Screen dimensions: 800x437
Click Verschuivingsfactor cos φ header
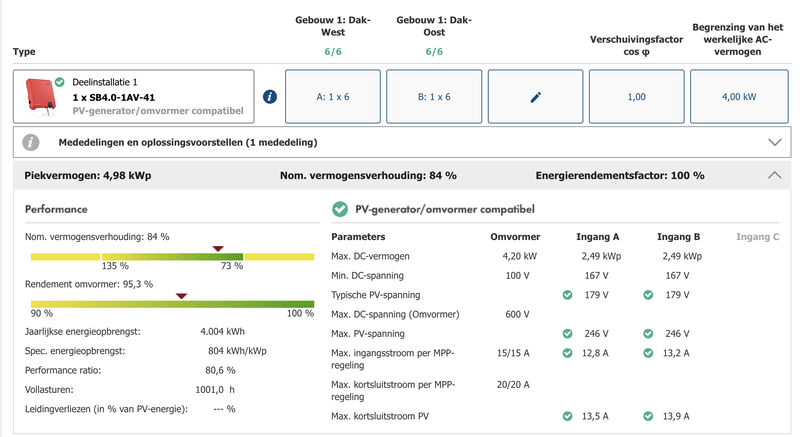point(636,45)
